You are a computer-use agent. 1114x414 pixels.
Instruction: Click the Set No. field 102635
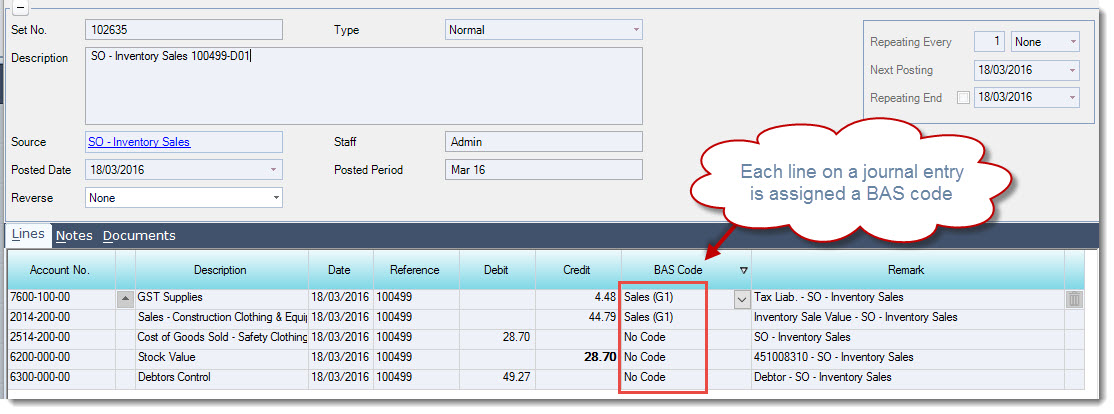tap(184, 30)
